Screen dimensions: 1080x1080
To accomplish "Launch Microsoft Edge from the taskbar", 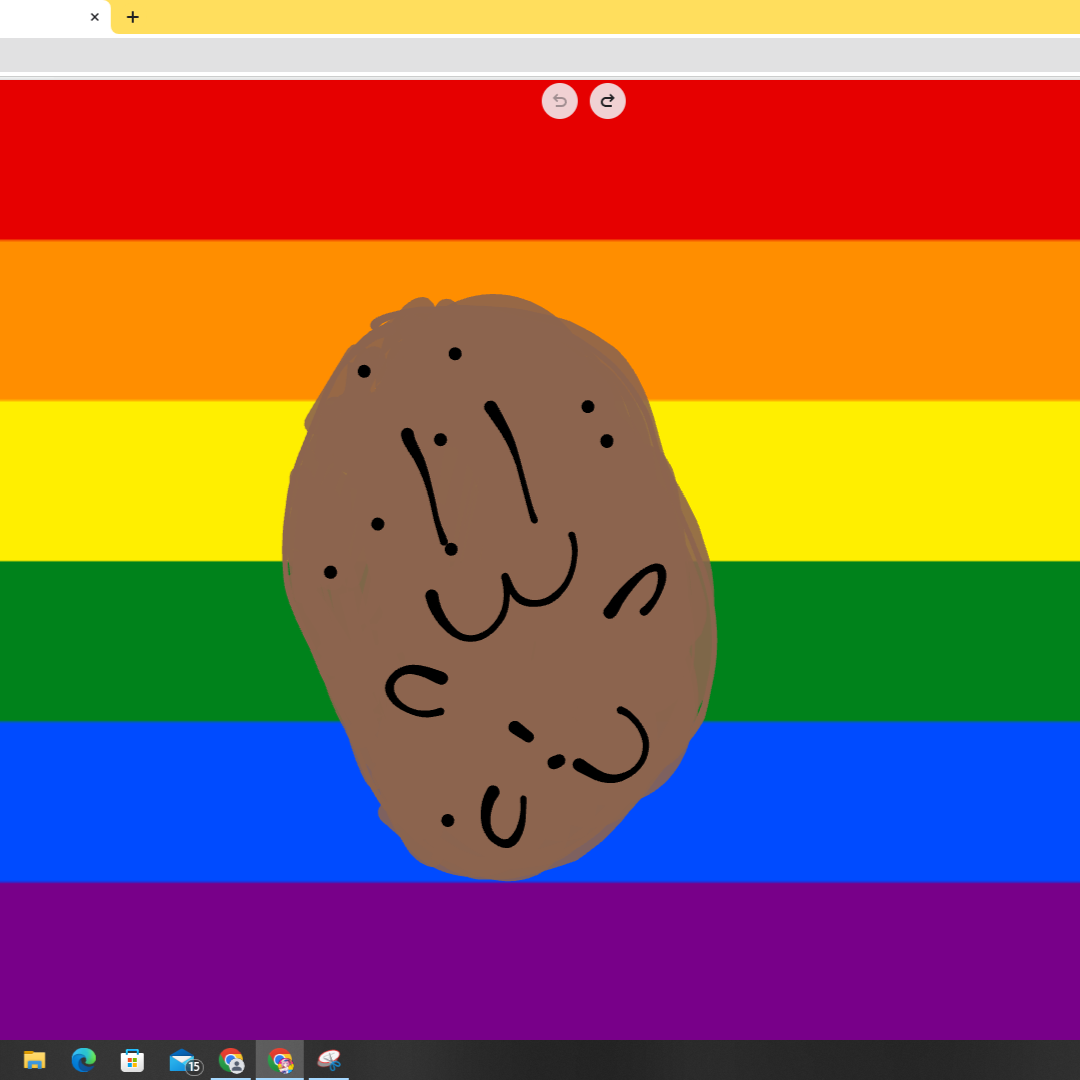I will tap(84, 1060).
